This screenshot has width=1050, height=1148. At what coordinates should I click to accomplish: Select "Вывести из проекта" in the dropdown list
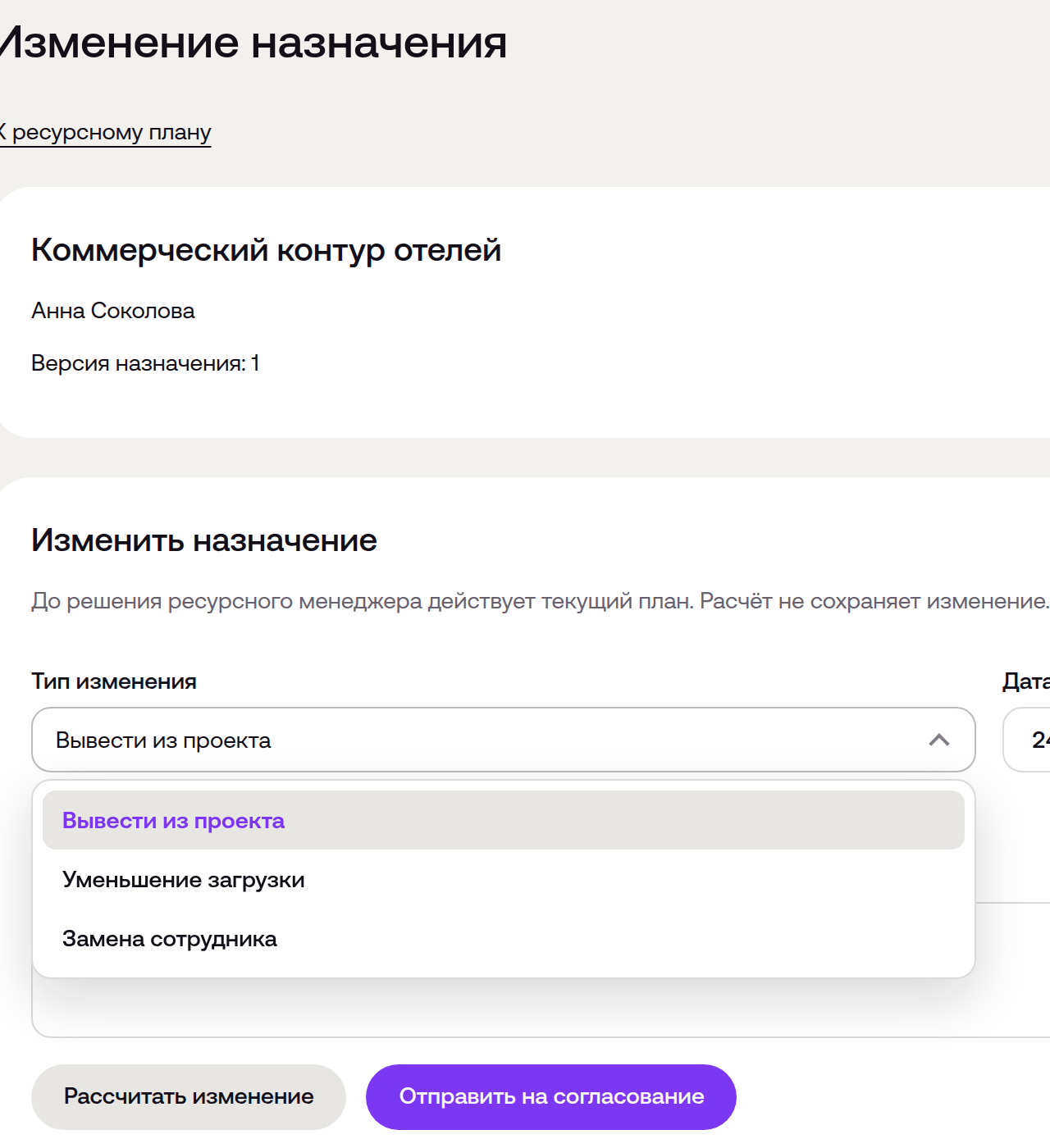click(x=504, y=820)
